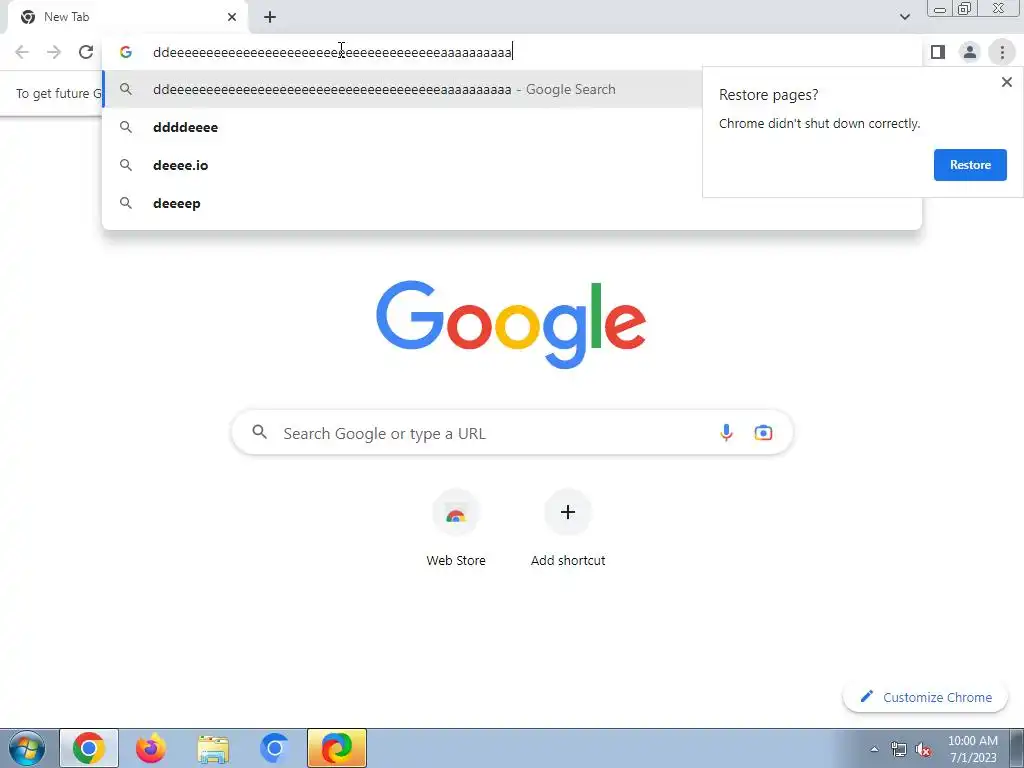Open Chrome's three-dot menu
1024x768 pixels.
coord(1002,52)
